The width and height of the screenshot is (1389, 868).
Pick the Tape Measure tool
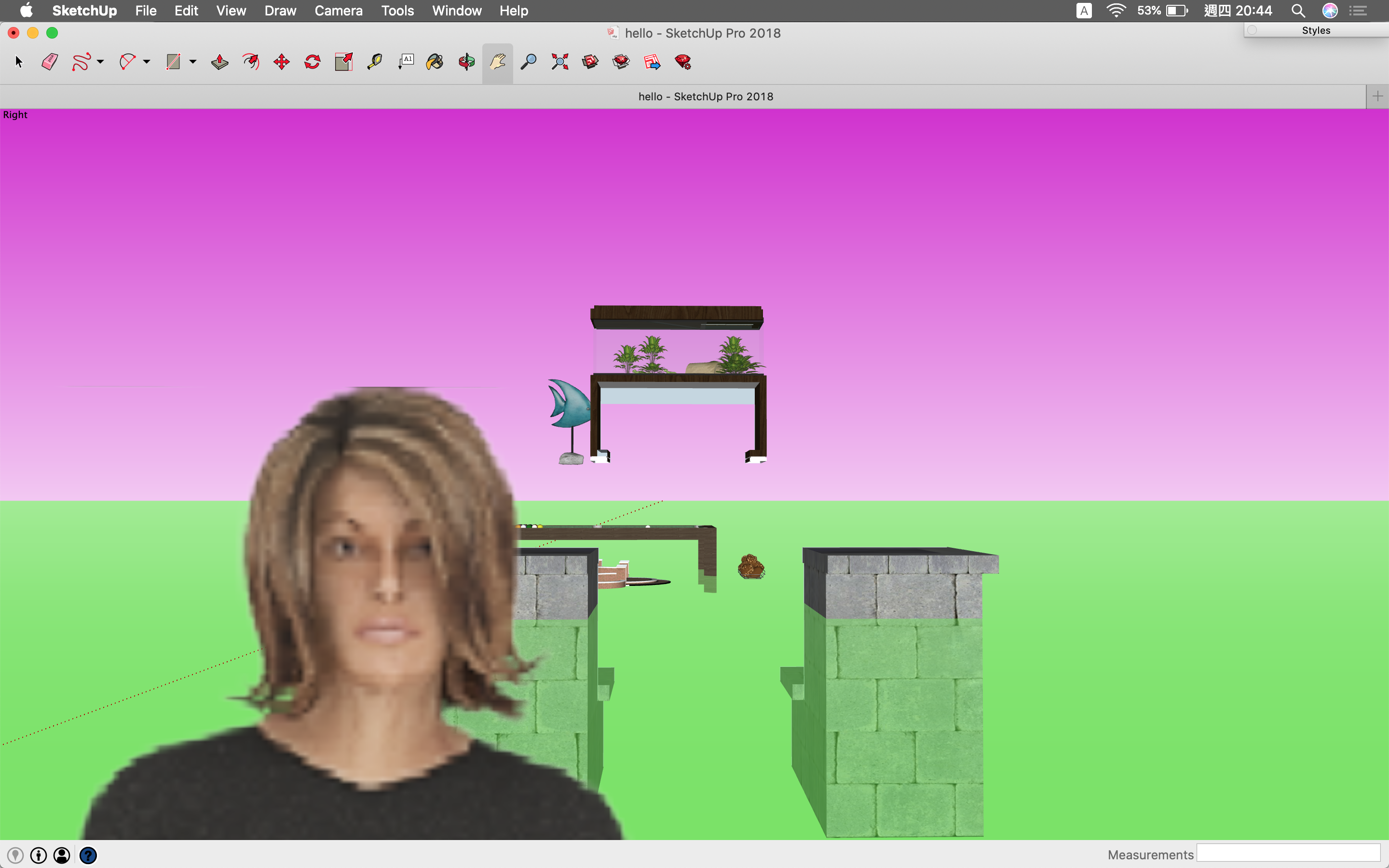point(374,62)
